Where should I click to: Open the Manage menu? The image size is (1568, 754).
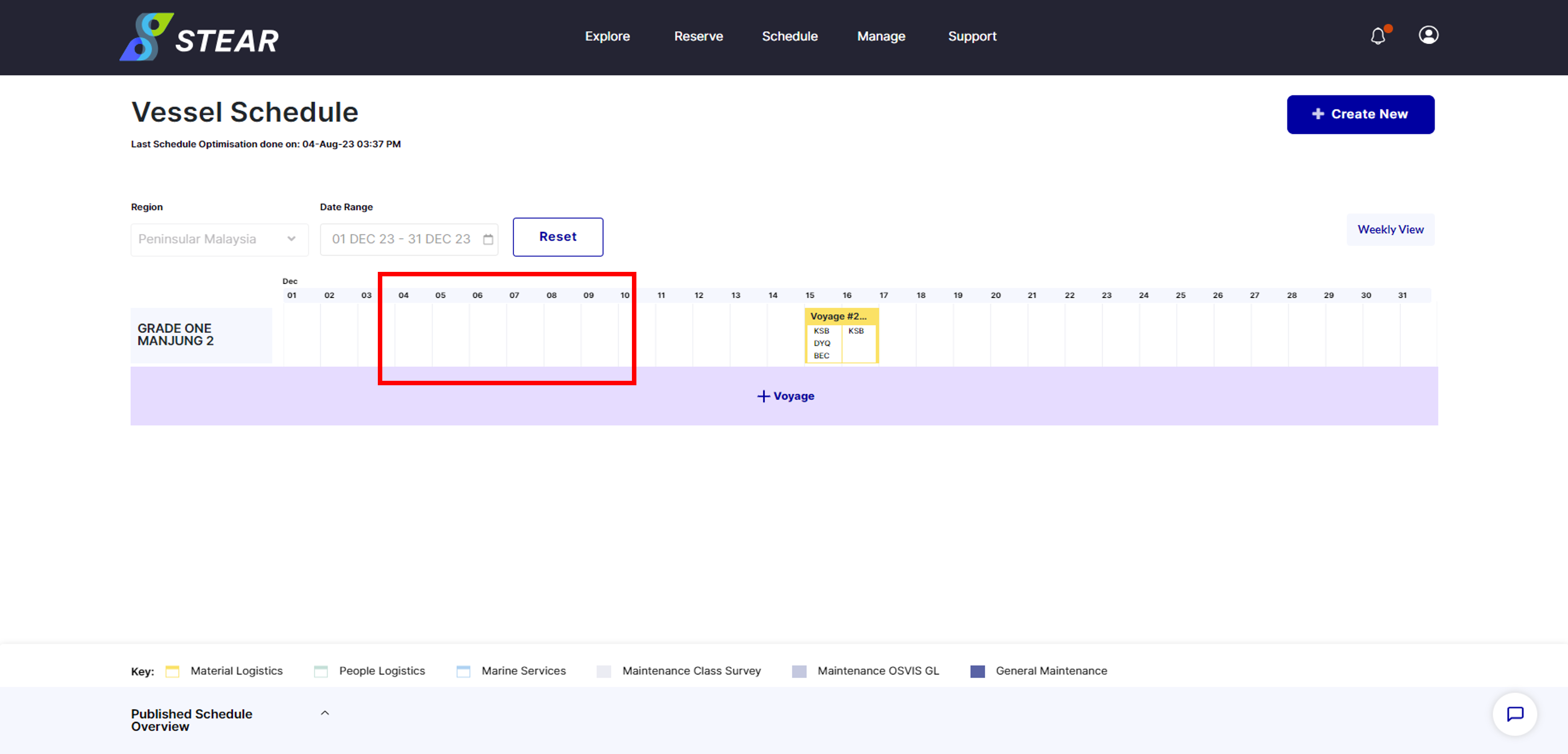coord(881,36)
